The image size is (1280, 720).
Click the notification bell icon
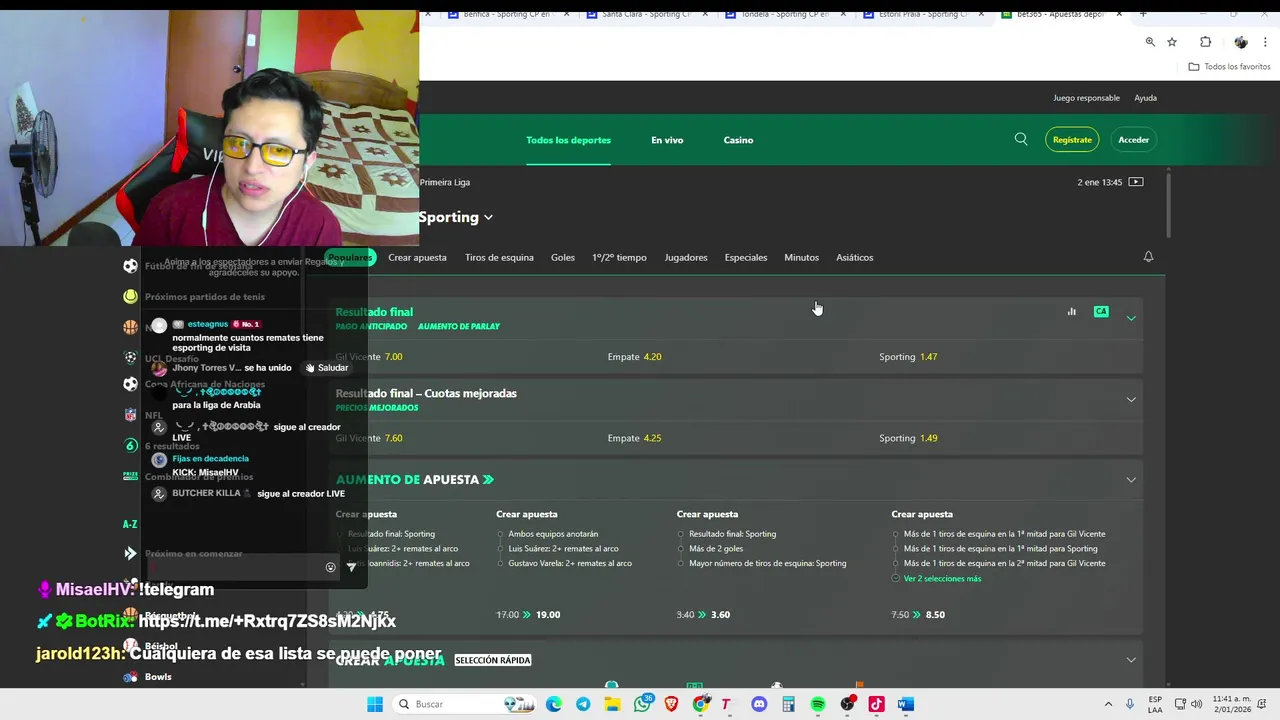[1148, 257]
